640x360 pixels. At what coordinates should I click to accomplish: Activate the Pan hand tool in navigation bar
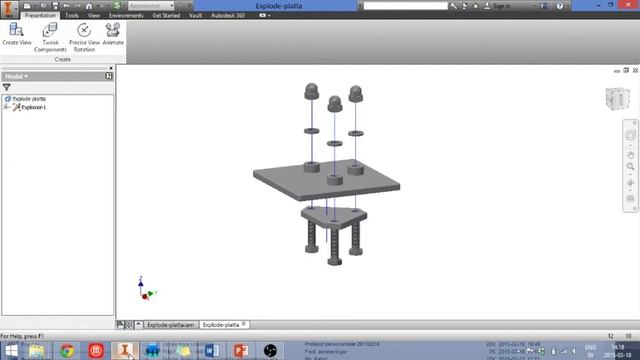pos(630,156)
